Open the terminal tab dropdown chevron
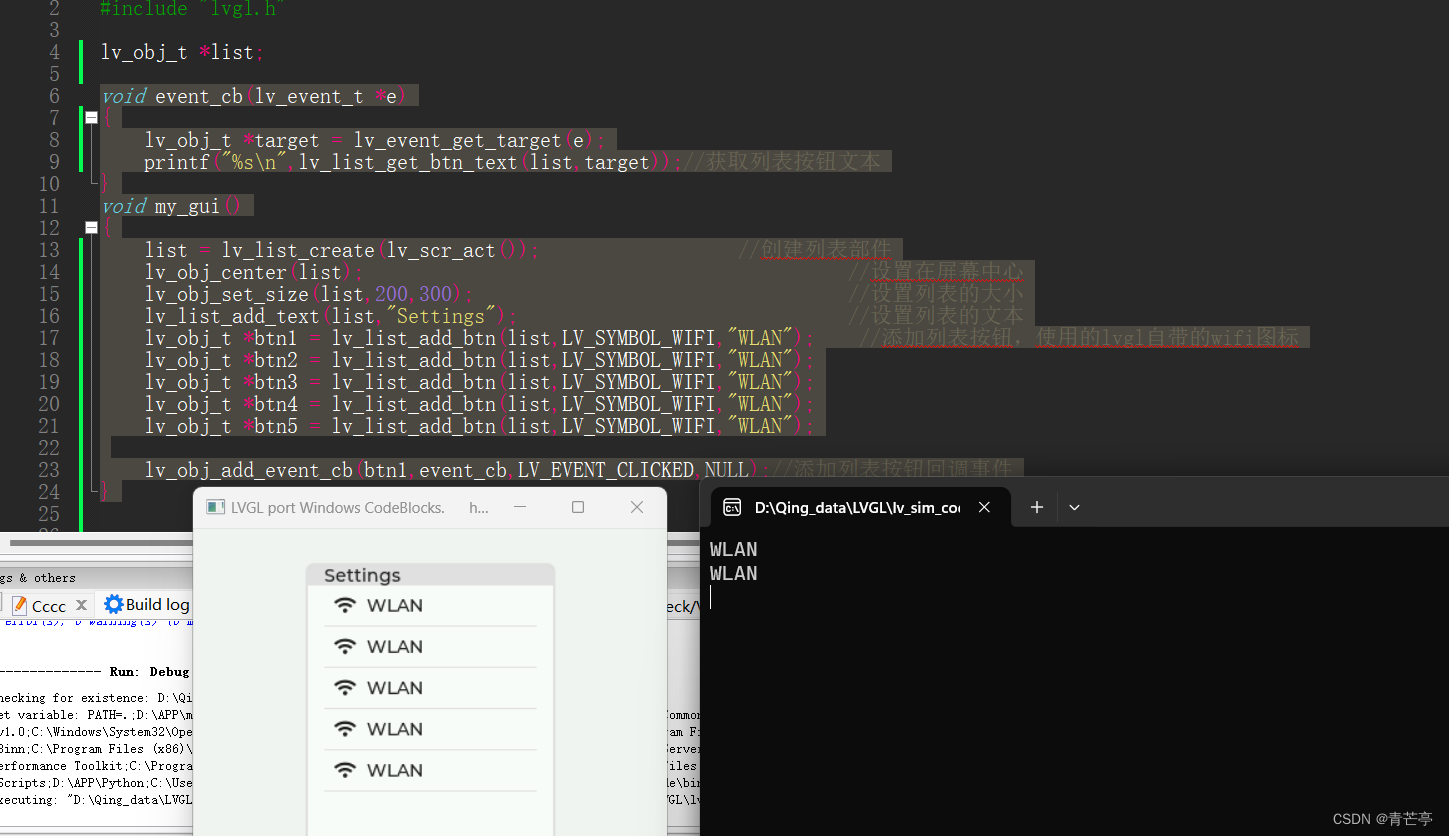 point(1074,507)
